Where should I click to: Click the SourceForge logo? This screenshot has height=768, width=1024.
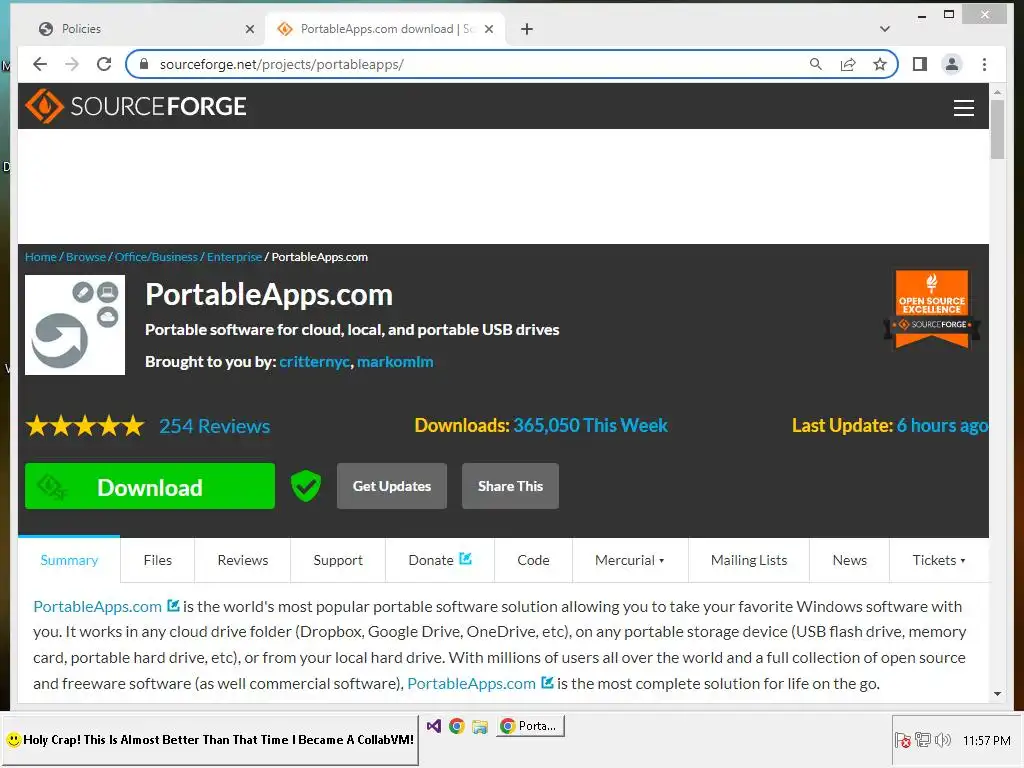point(136,106)
